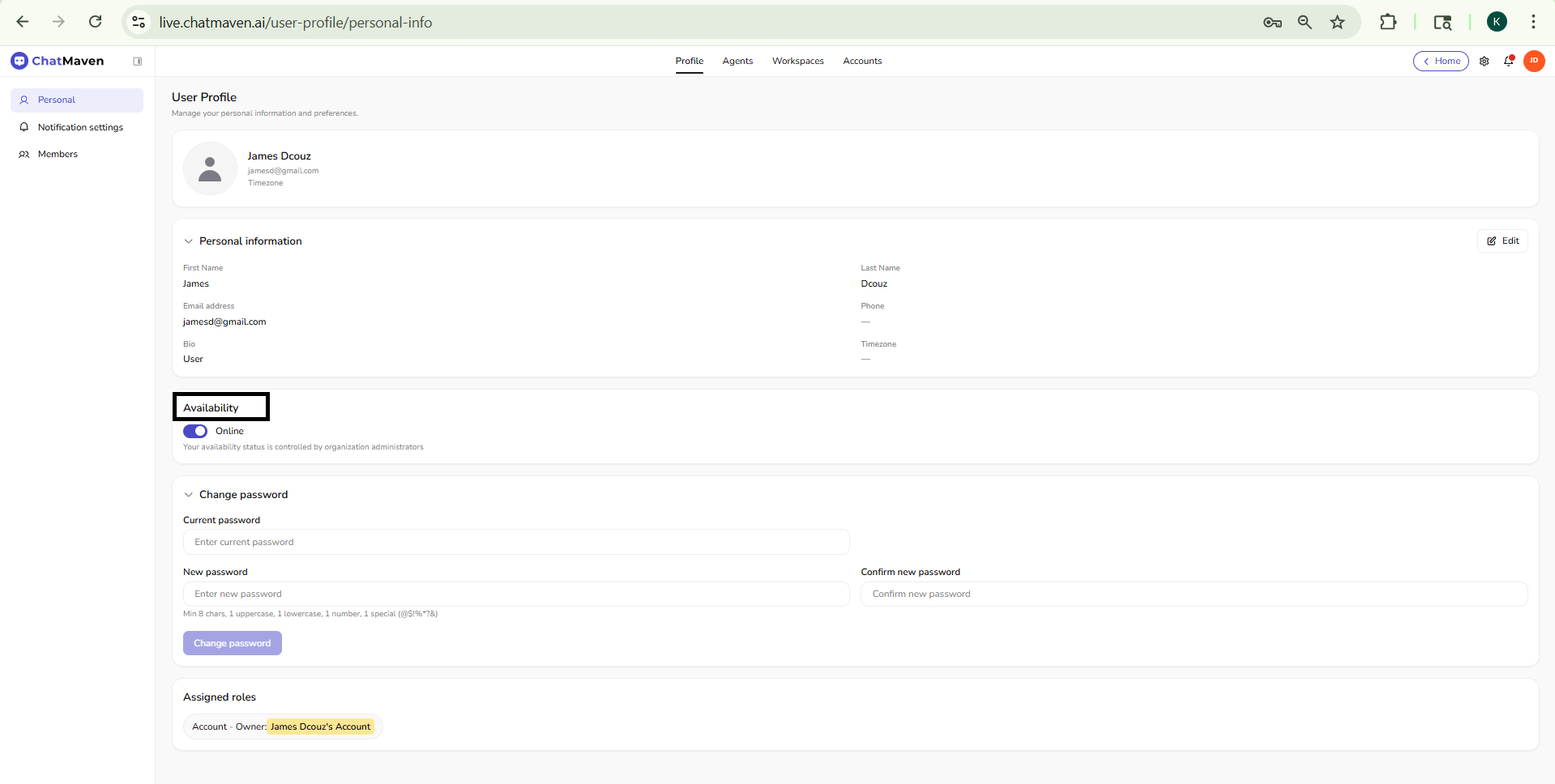Viewport: 1555px width, 784px height.
Task: Collapse the sidebar using panel toggle icon
Action: point(138,61)
